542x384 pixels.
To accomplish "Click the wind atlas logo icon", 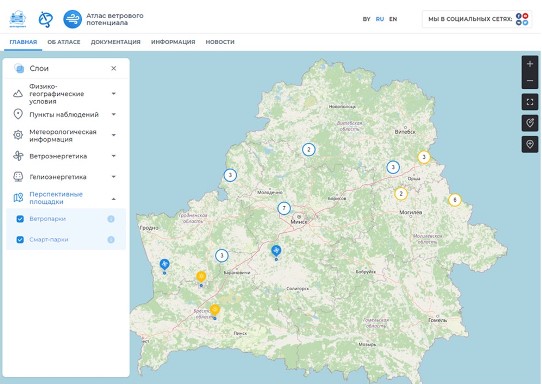I will (72, 19).
